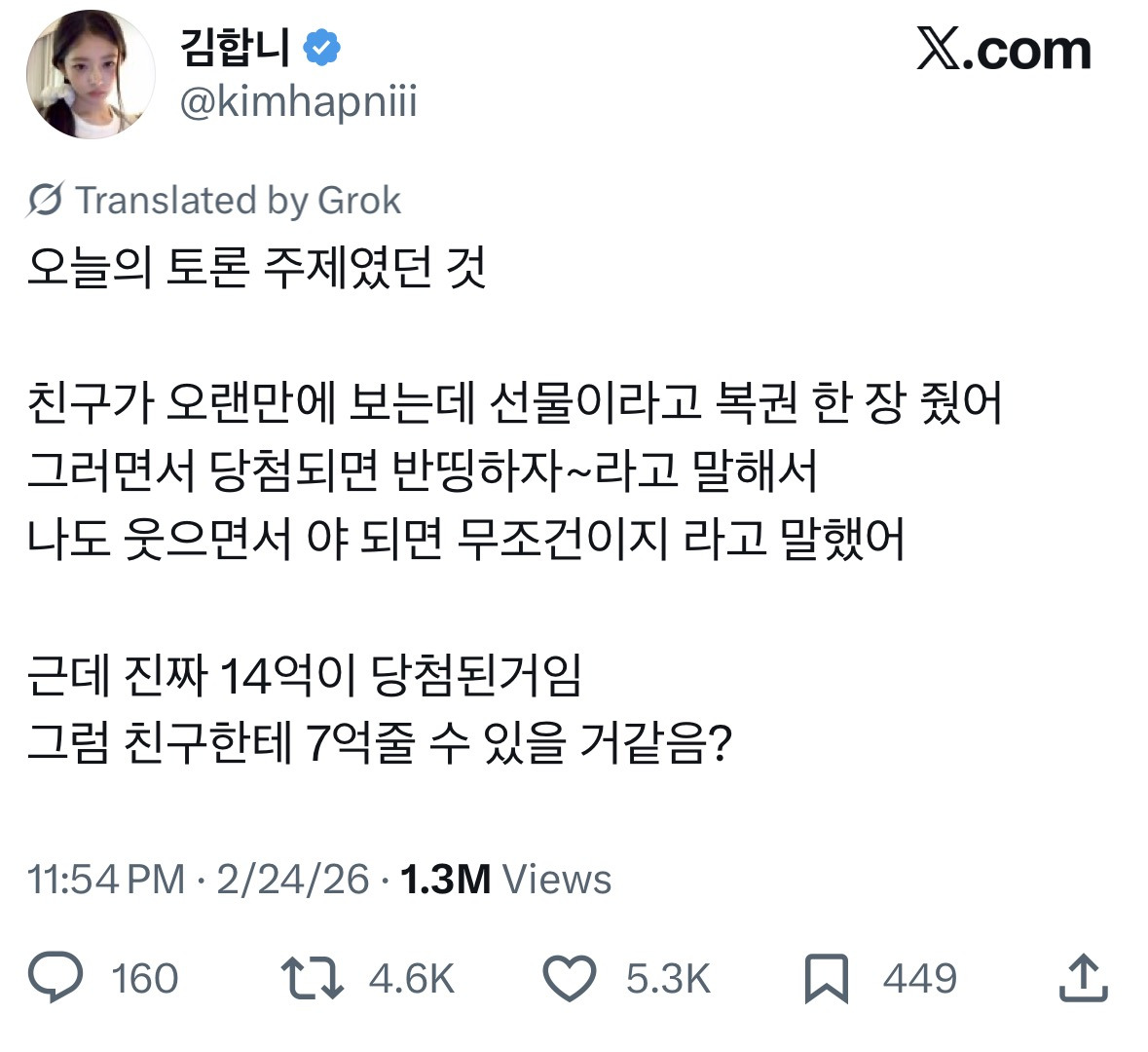The image size is (1148, 1052).
Task: Click the 4.6K reposts count
Action: click(412, 978)
